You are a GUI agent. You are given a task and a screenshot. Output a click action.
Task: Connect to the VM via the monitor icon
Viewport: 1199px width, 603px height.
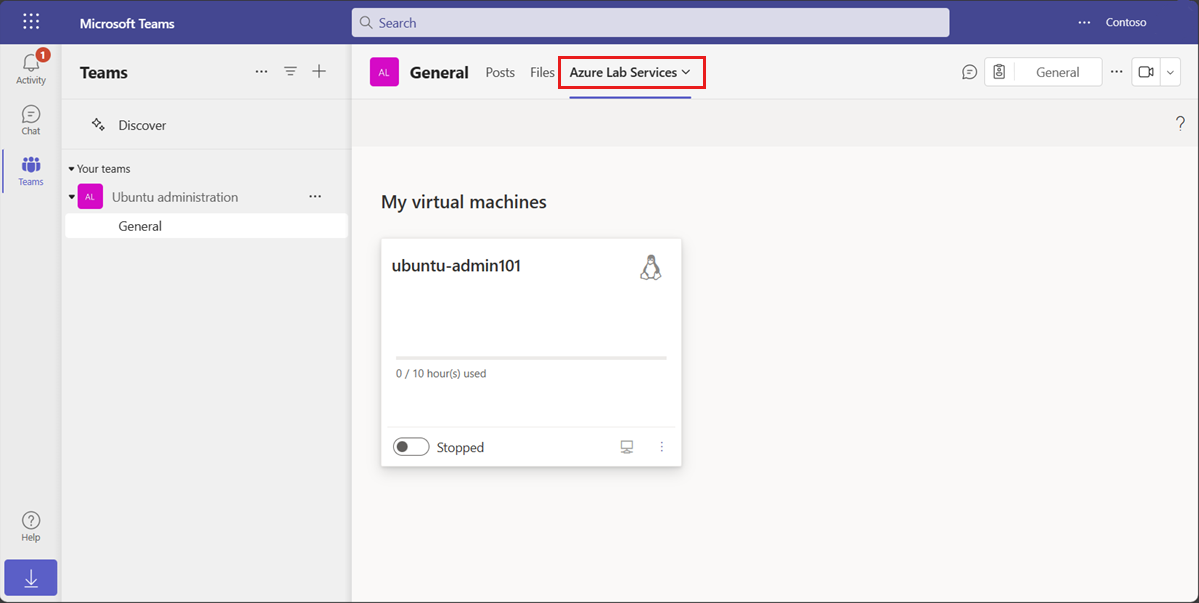626,446
